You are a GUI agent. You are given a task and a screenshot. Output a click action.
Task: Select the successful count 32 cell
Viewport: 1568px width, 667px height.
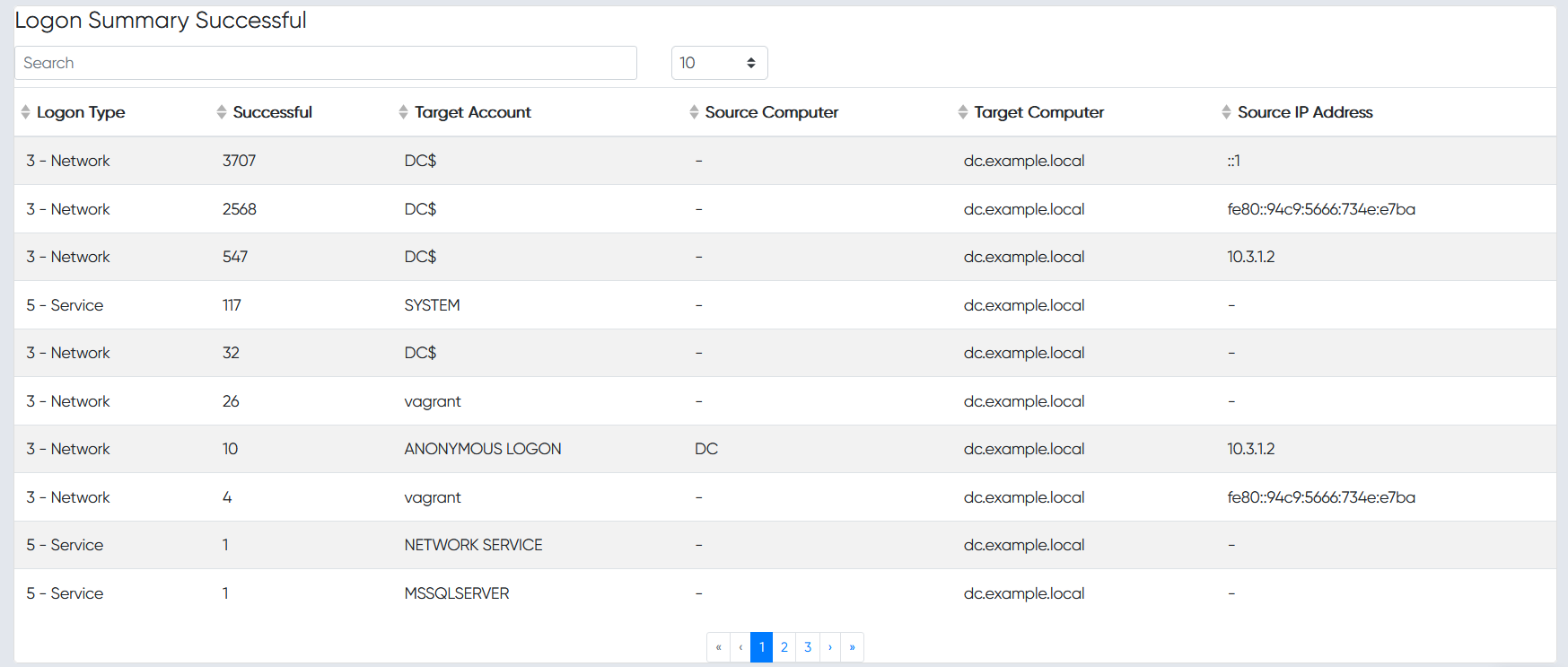(231, 353)
